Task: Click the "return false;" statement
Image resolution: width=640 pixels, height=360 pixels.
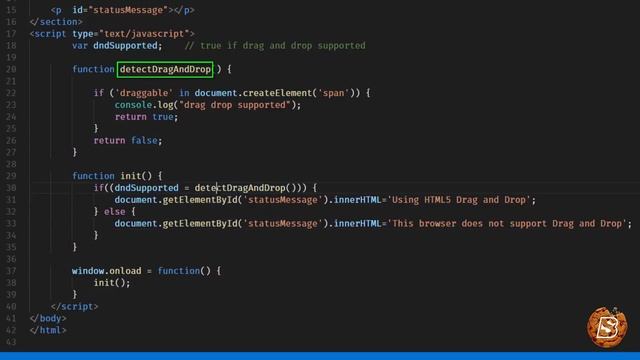Action: pyautogui.click(x=128, y=140)
